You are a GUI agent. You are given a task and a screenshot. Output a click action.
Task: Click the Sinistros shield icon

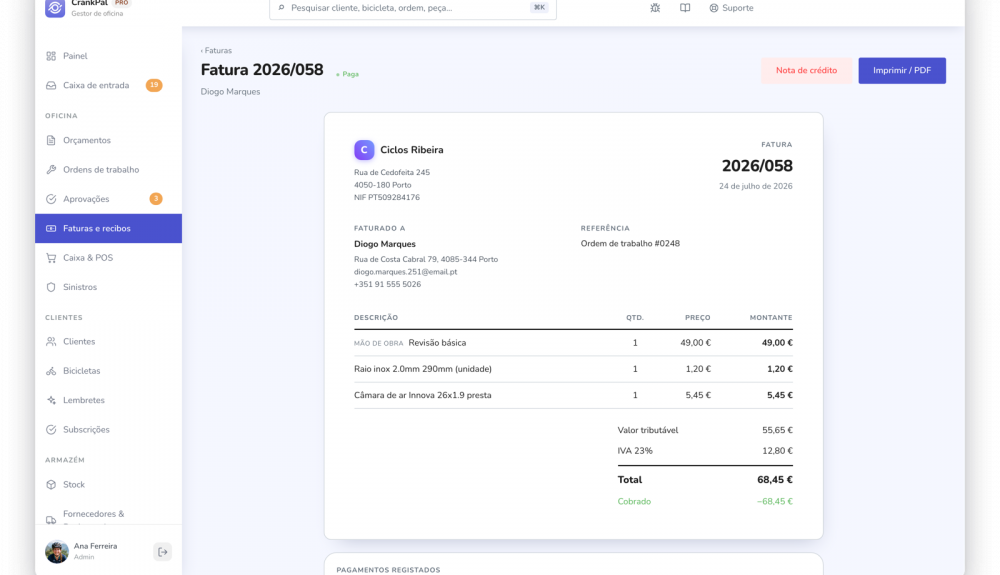[51, 287]
